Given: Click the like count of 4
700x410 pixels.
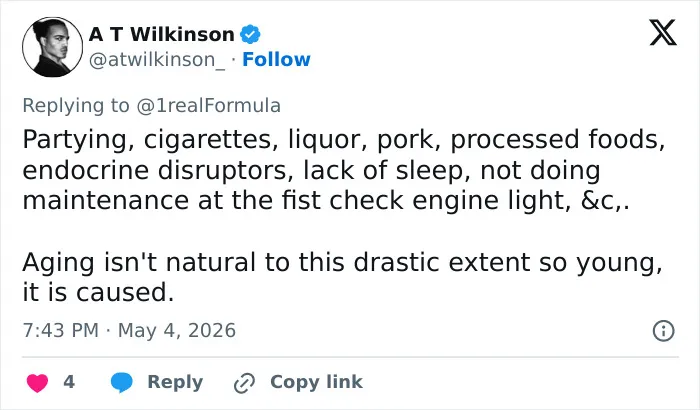Looking at the screenshot, I should pyautogui.click(x=69, y=382).
